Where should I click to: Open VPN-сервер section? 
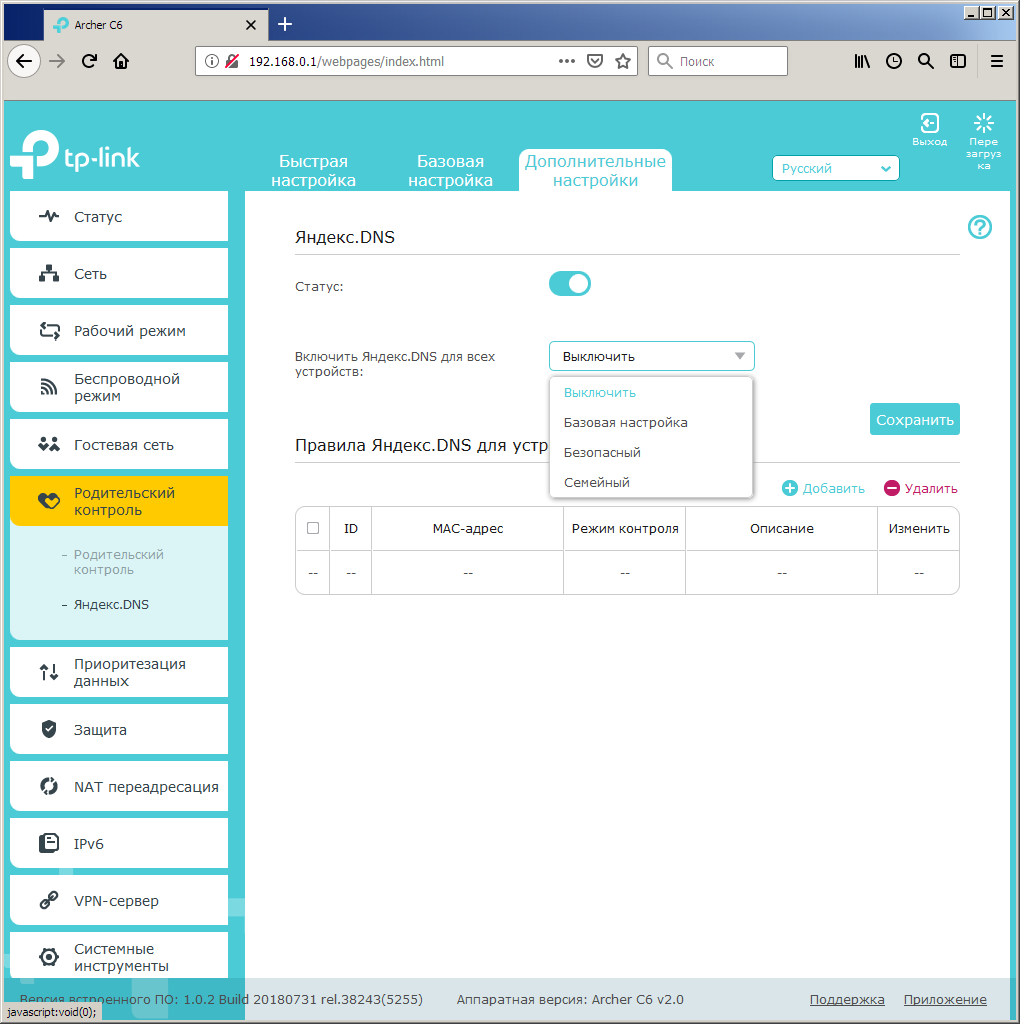[x=119, y=901]
